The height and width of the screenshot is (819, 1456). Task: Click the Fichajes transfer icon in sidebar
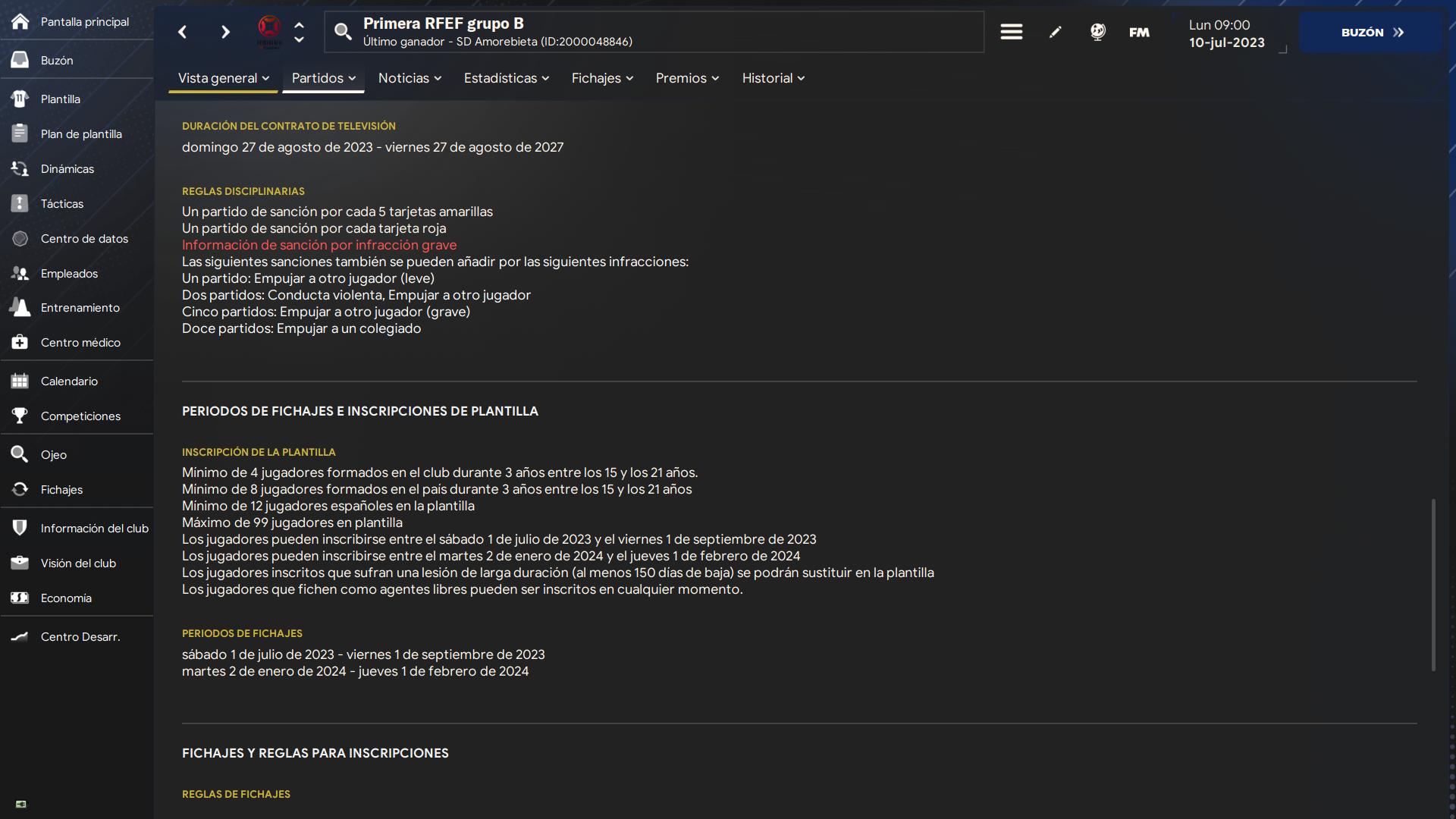point(20,489)
